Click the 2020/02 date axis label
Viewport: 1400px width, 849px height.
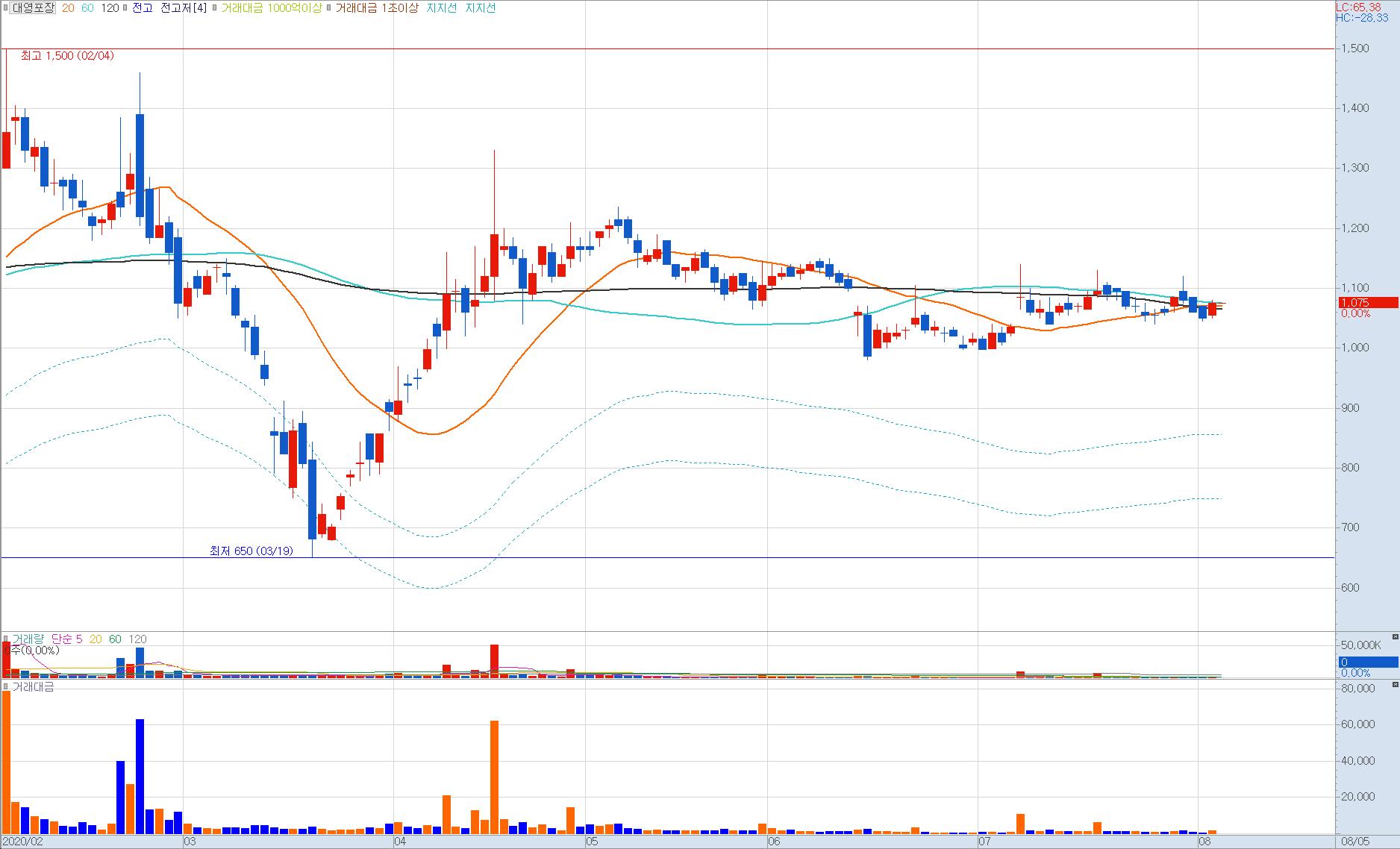[x=24, y=842]
